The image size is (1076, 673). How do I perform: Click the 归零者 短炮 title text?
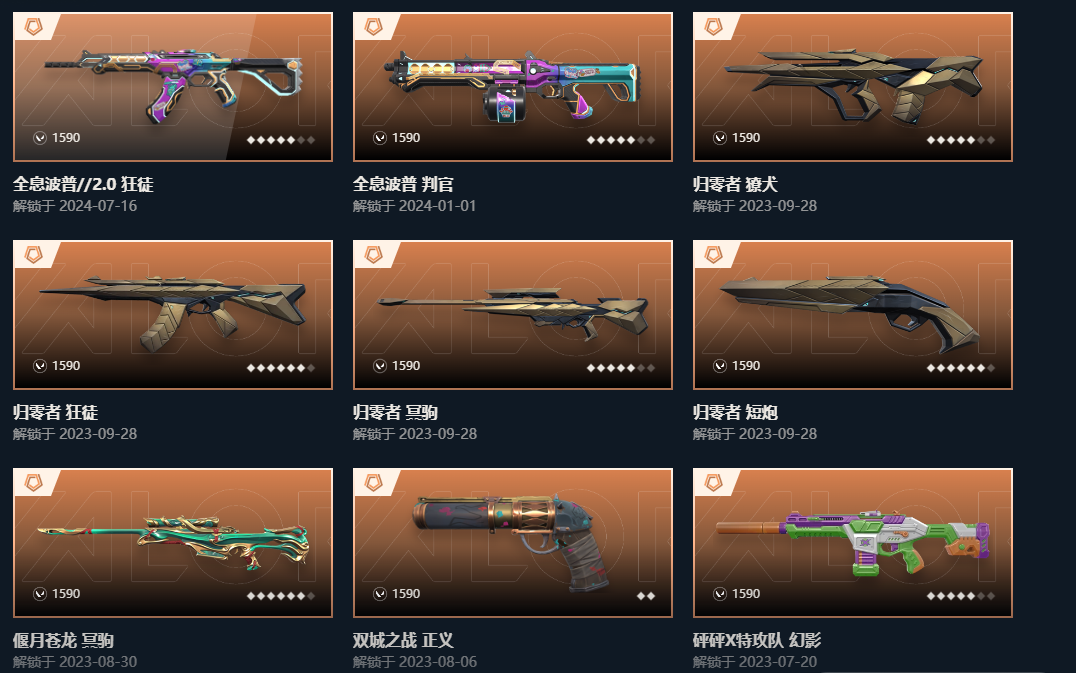tap(735, 412)
